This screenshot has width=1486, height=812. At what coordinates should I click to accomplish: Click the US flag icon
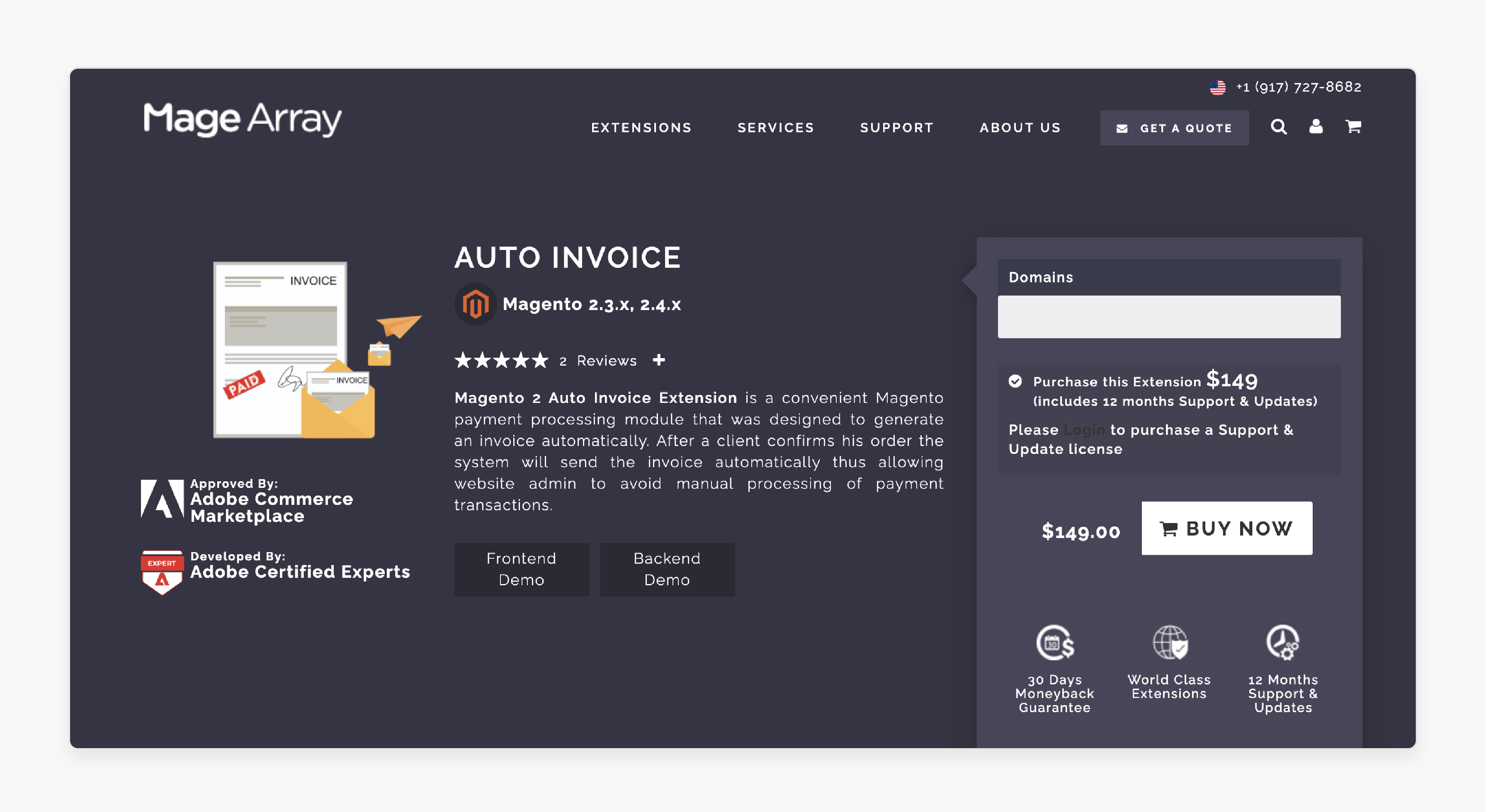click(x=1218, y=87)
